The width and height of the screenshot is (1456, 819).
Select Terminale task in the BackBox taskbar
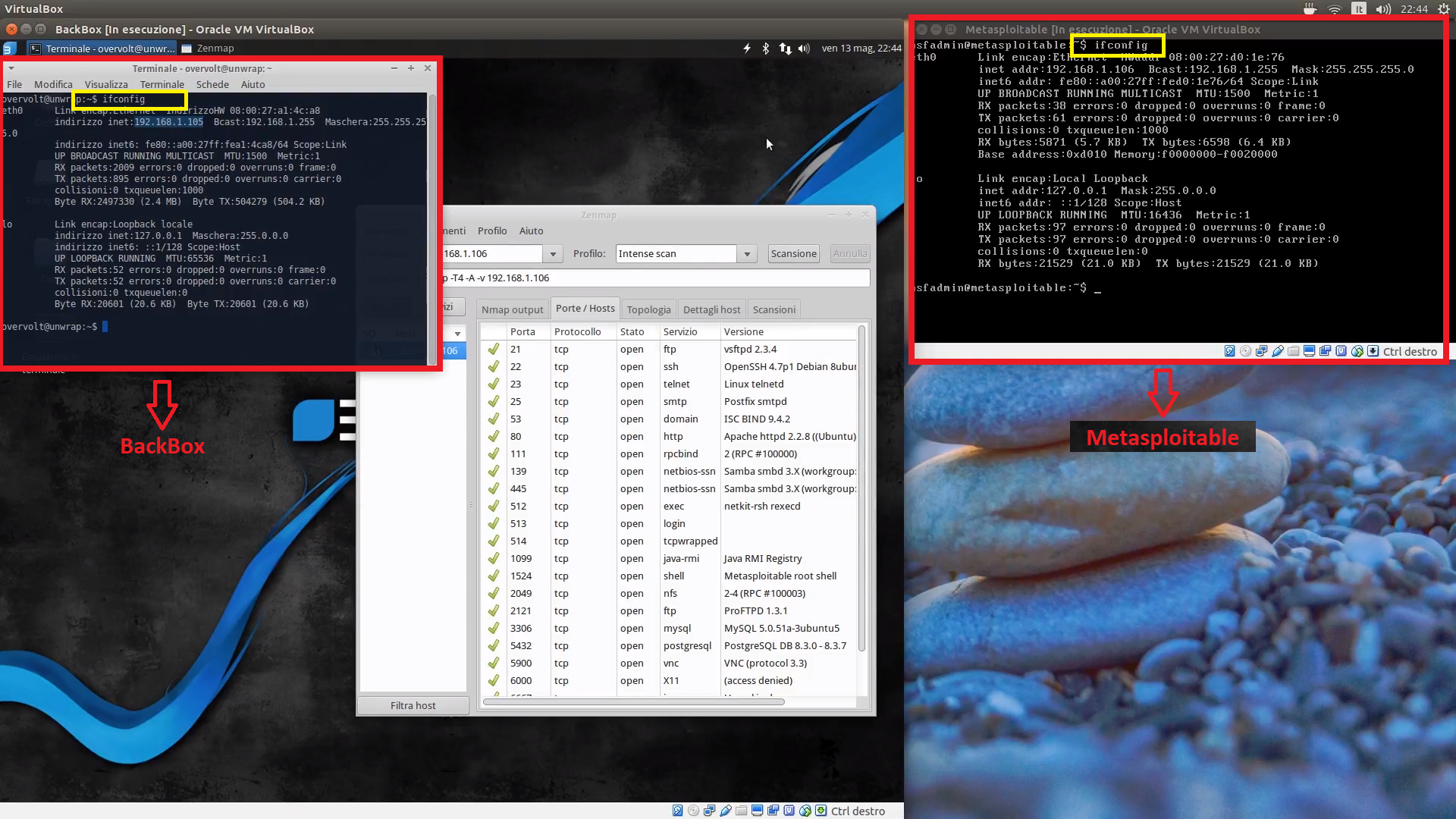(x=102, y=48)
